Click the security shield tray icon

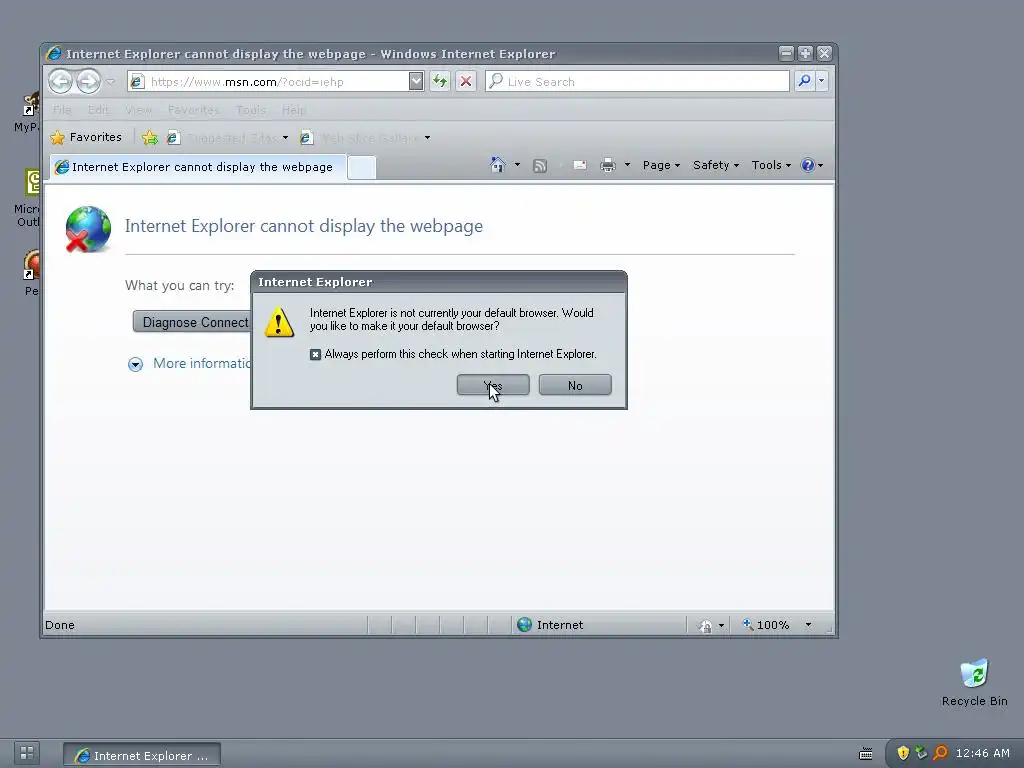tap(903, 753)
